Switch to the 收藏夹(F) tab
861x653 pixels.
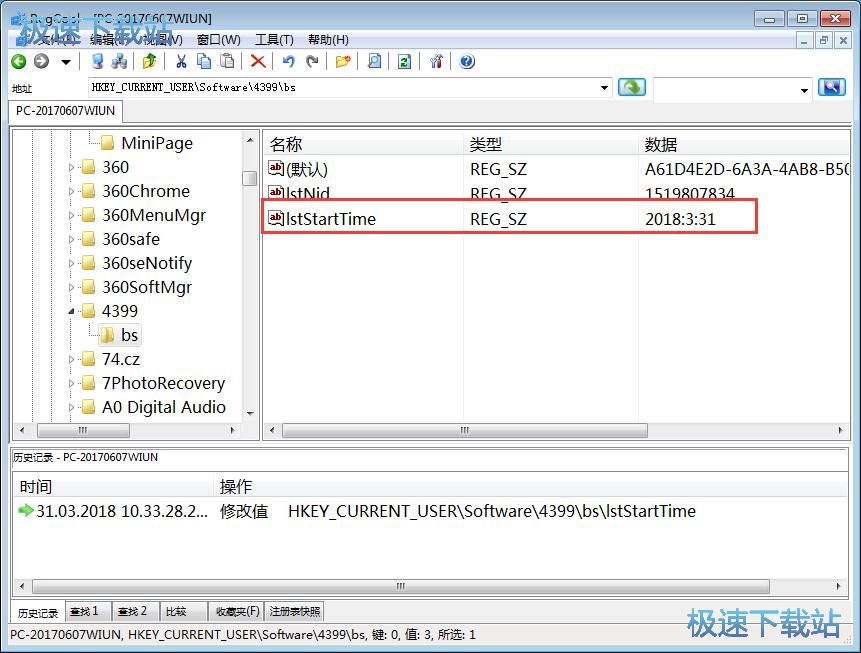click(236, 611)
